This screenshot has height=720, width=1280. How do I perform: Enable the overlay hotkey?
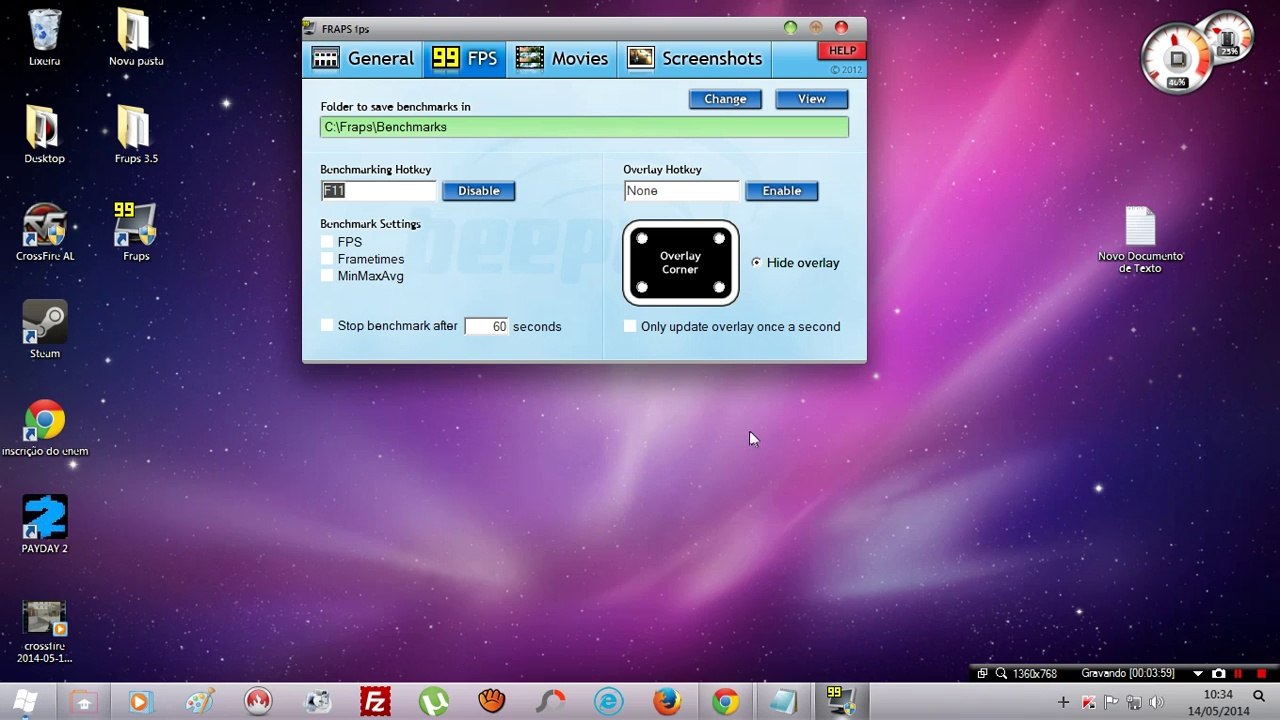click(782, 191)
